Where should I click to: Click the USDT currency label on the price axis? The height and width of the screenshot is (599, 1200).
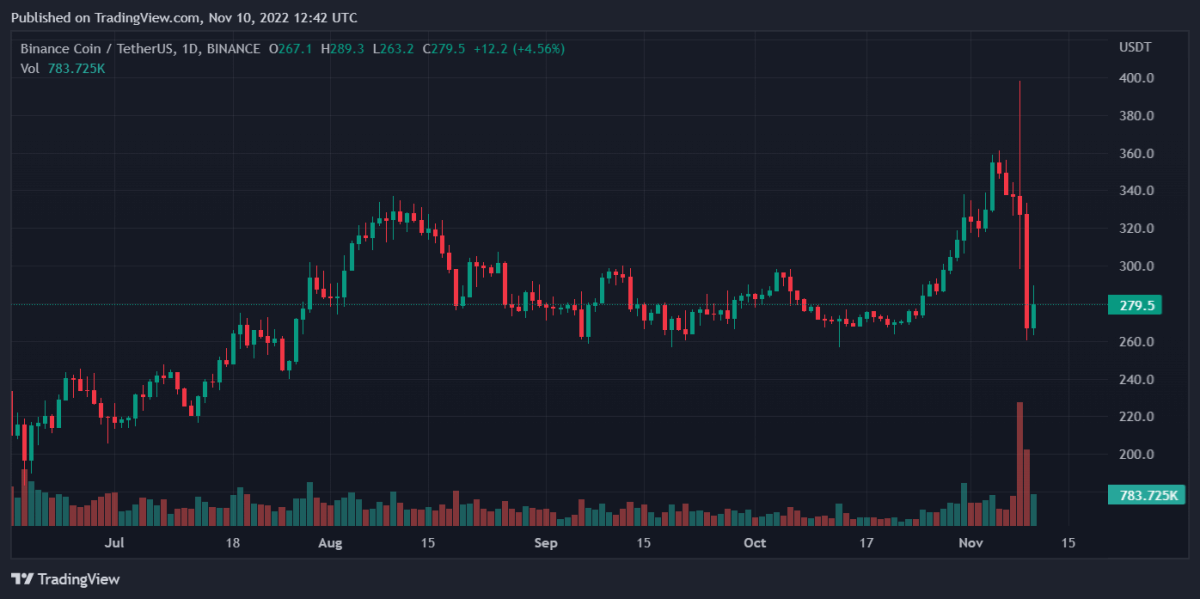coord(1134,48)
